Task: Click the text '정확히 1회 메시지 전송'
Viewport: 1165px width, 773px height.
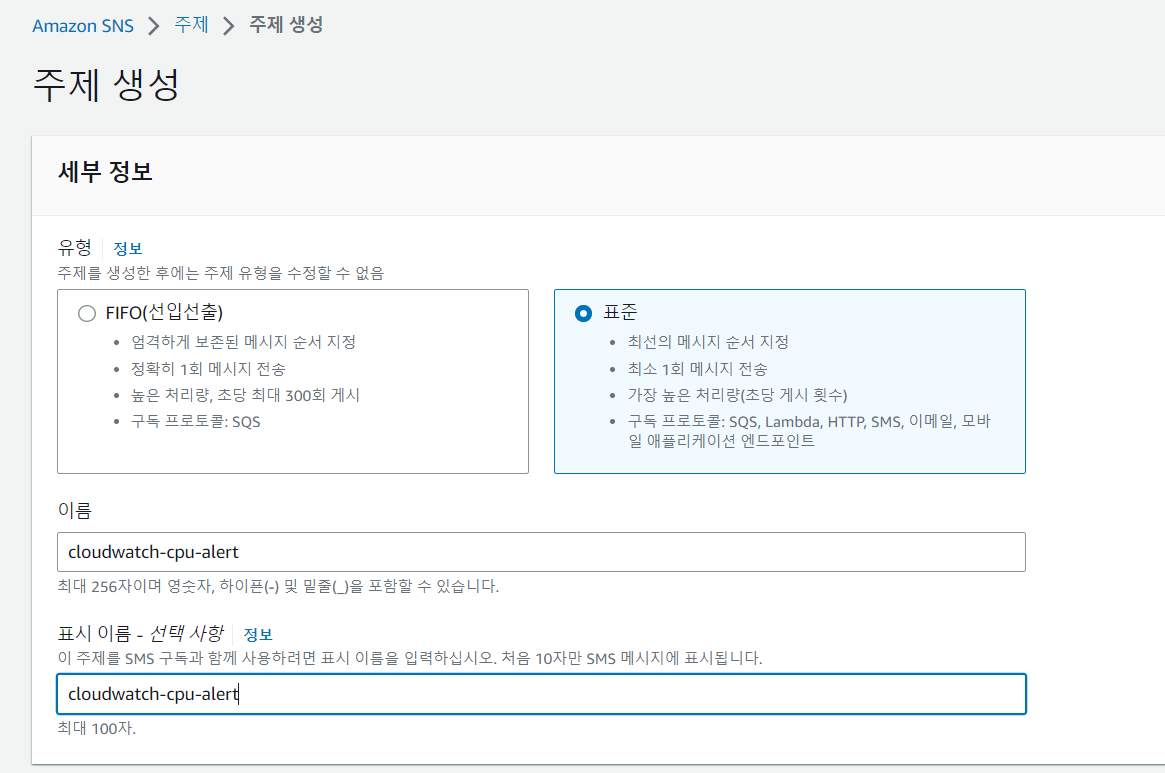Action: coord(208,369)
